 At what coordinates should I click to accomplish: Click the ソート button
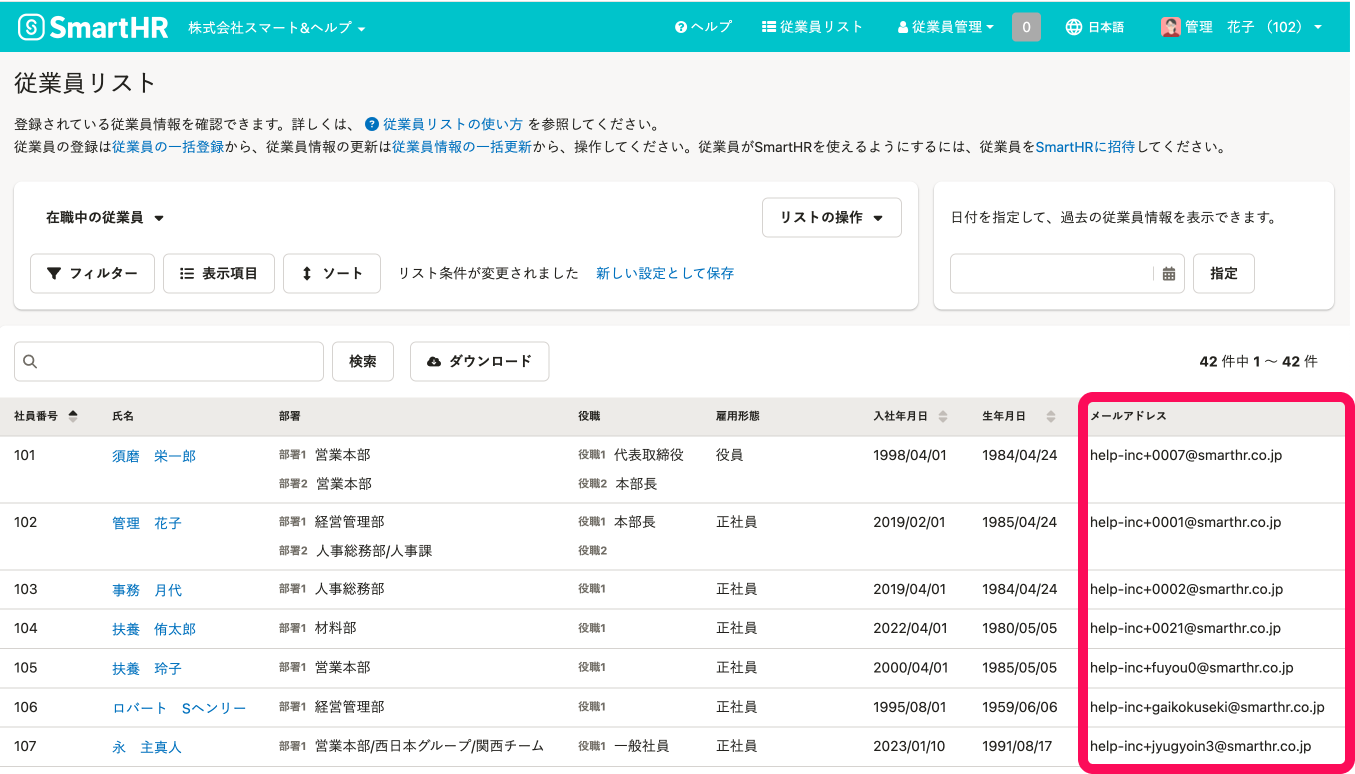coord(332,273)
